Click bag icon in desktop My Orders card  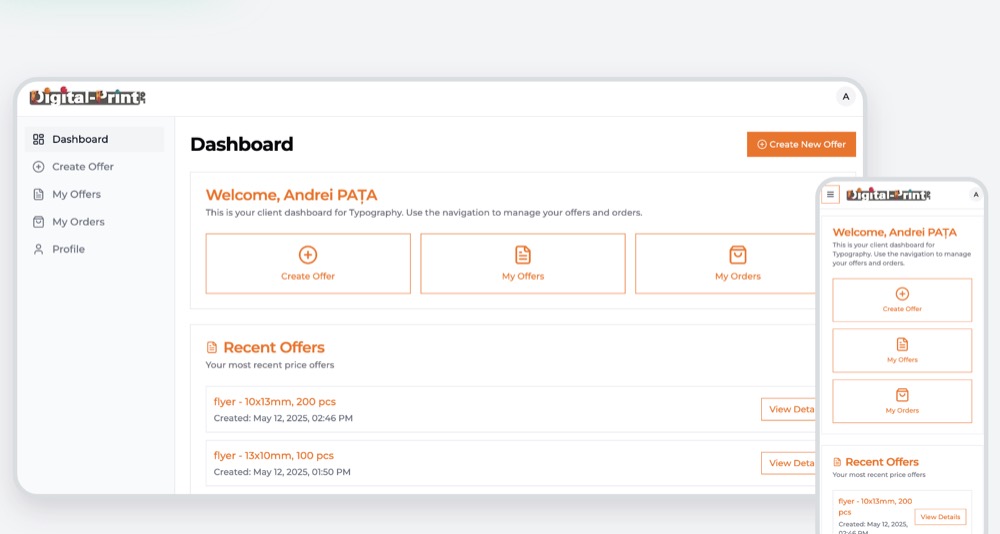[738, 255]
